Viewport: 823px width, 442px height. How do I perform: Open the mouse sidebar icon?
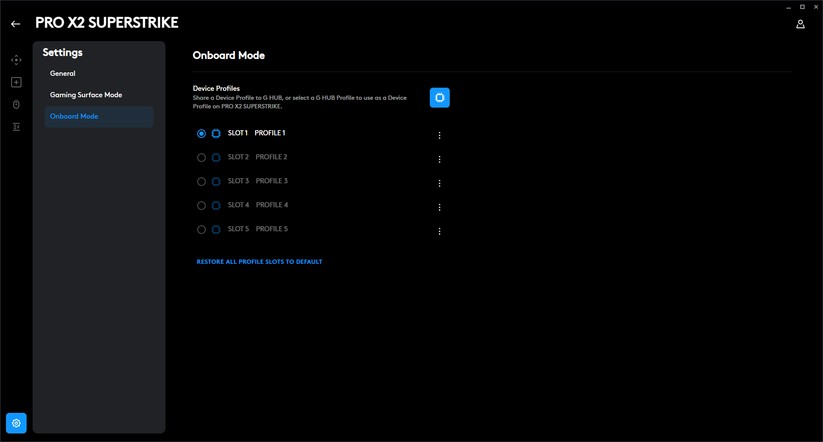point(16,104)
